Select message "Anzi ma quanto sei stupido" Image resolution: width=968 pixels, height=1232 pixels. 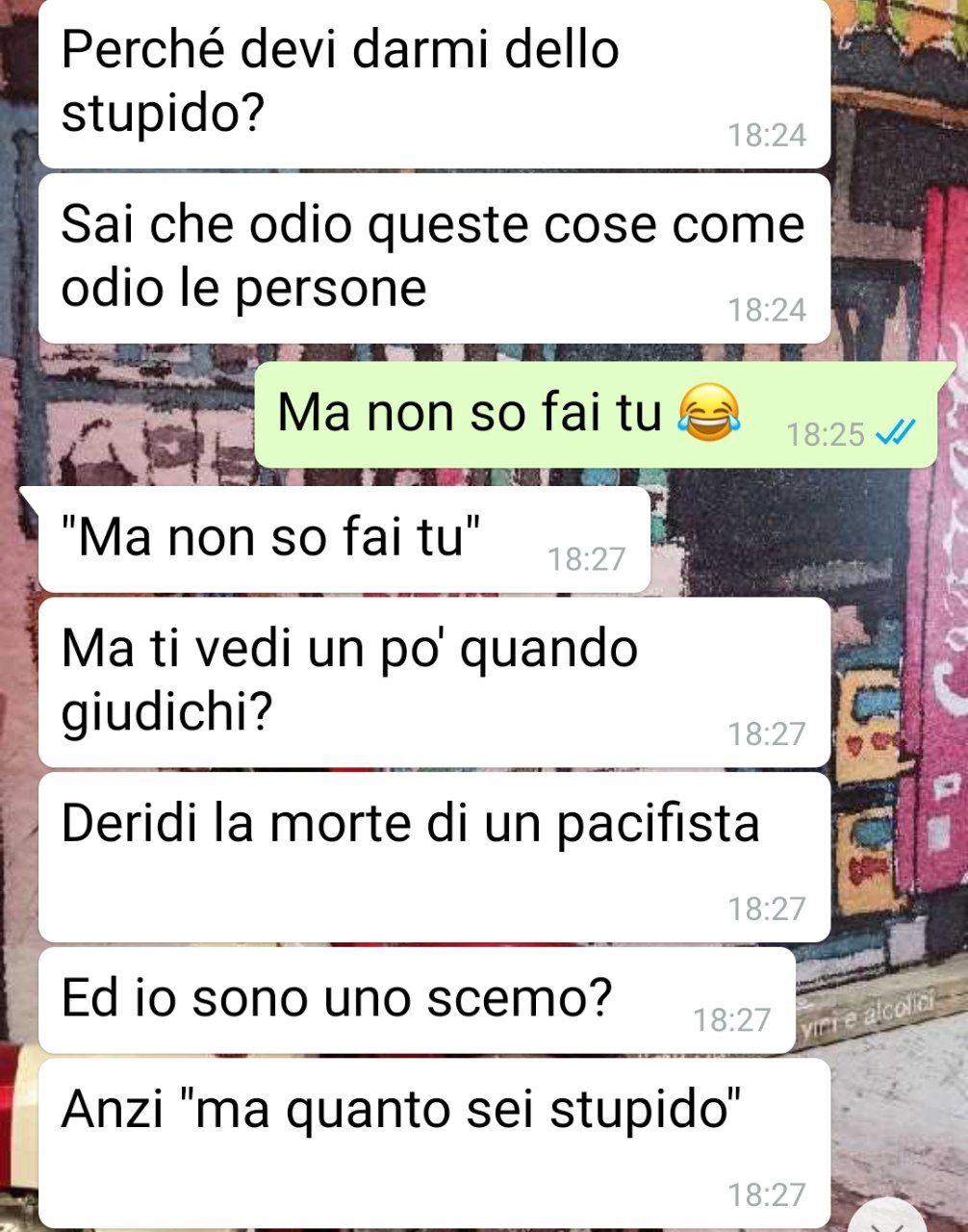pyautogui.click(x=434, y=1142)
